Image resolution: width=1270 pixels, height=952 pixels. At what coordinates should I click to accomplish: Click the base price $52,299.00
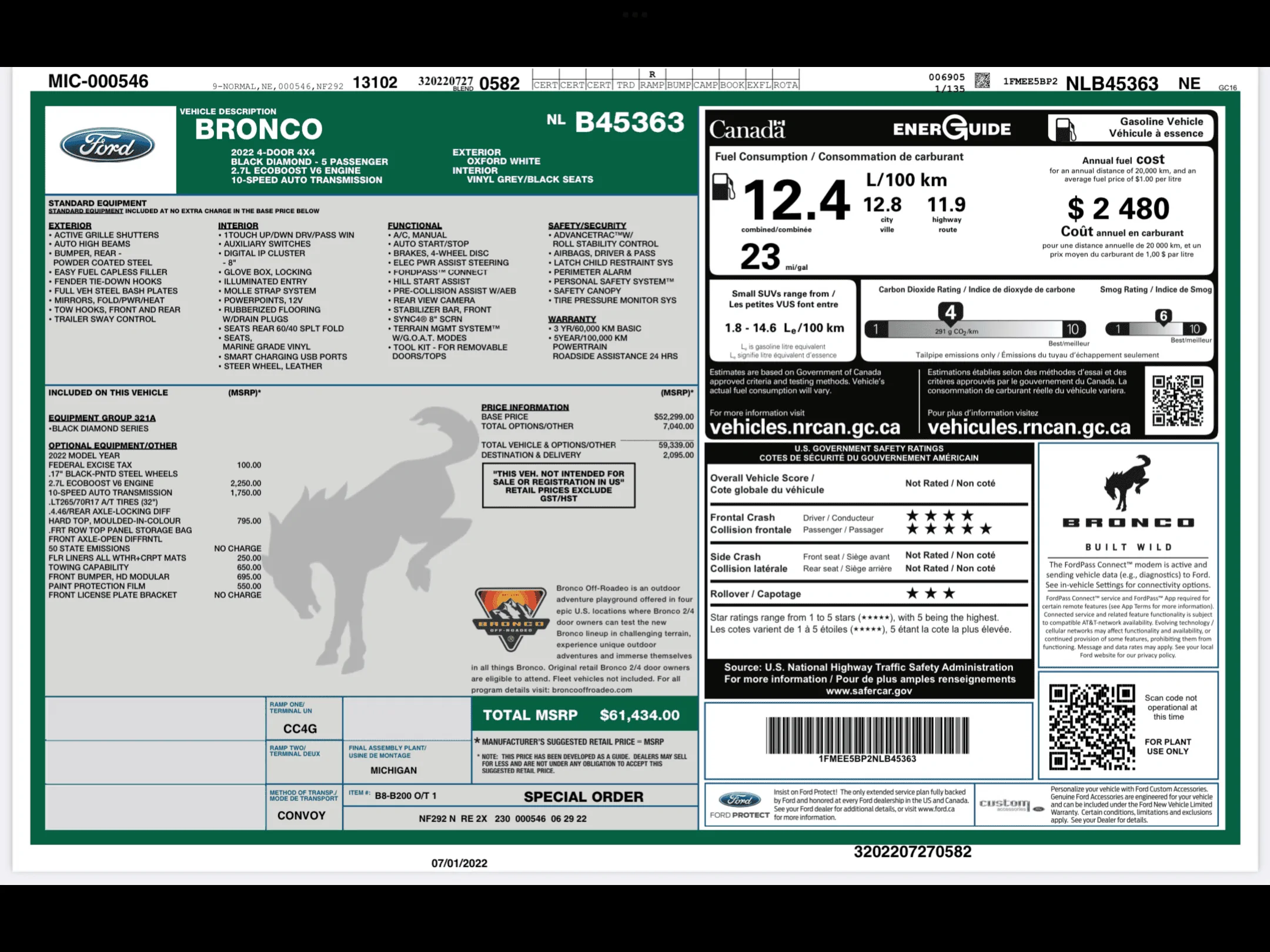tap(673, 417)
